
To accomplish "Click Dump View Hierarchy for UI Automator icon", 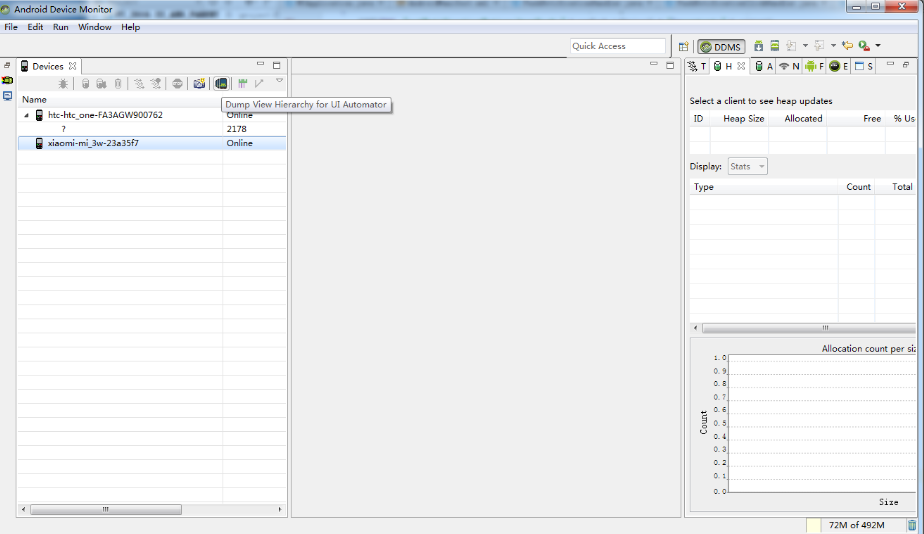I will pos(221,84).
